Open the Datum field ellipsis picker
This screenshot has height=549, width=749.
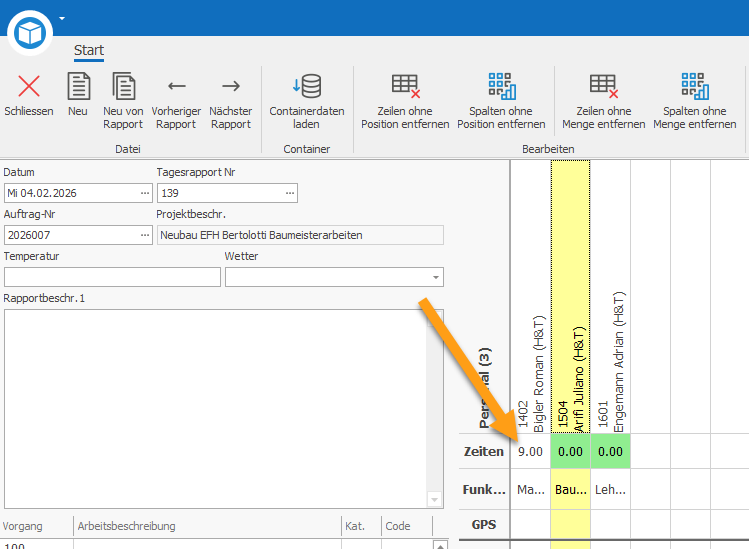(145, 193)
